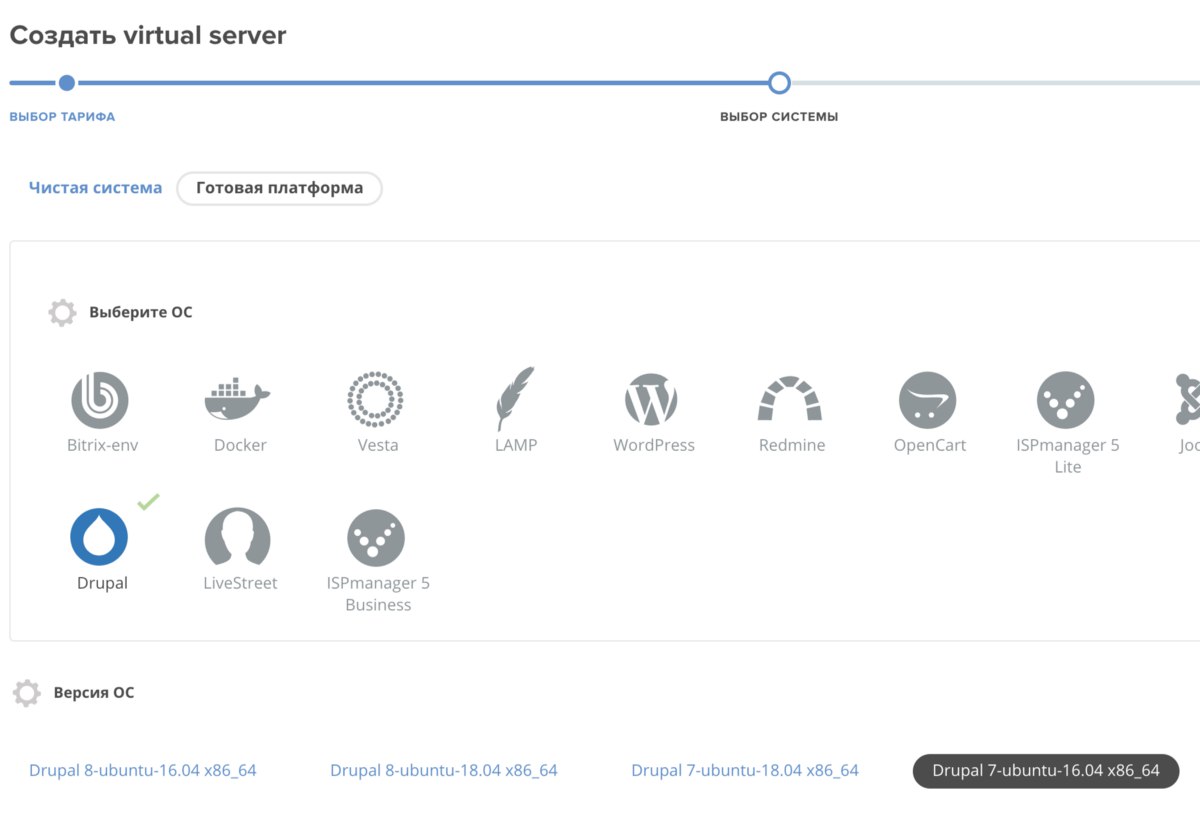Image resolution: width=1200 pixels, height=824 pixels.
Task: Pick the Vesta control panel icon
Action: tap(375, 400)
